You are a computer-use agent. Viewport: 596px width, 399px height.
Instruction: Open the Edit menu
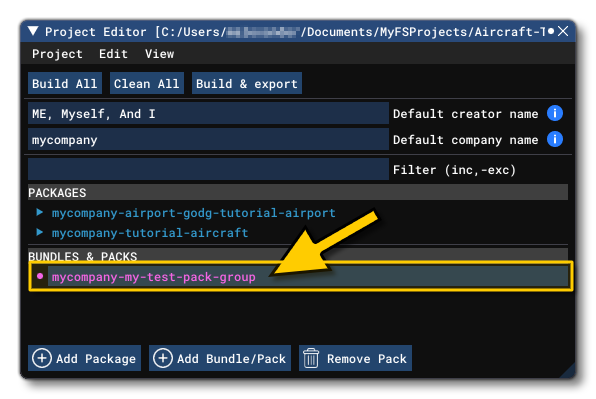(113, 54)
